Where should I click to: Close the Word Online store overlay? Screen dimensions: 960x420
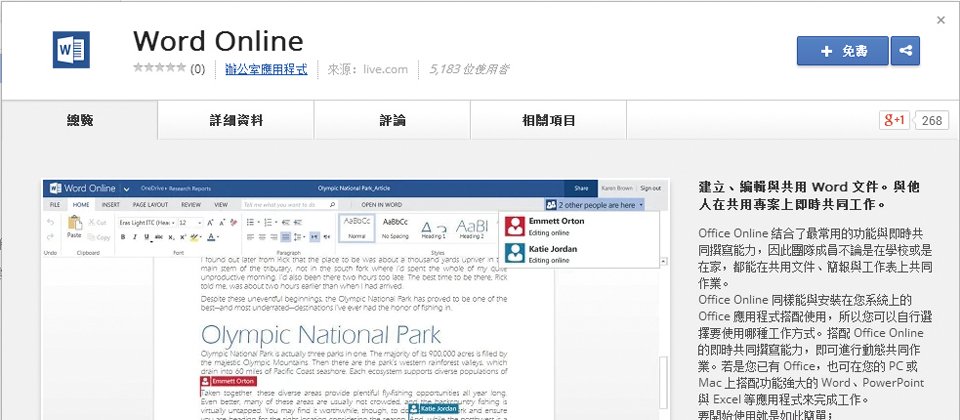[941, 20]
